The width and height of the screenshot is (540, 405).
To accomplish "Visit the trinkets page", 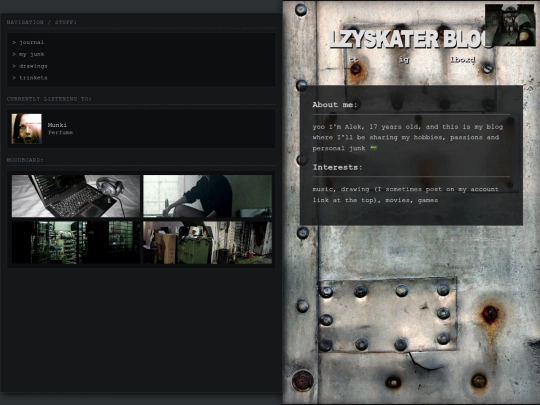I will click(33, 78).
